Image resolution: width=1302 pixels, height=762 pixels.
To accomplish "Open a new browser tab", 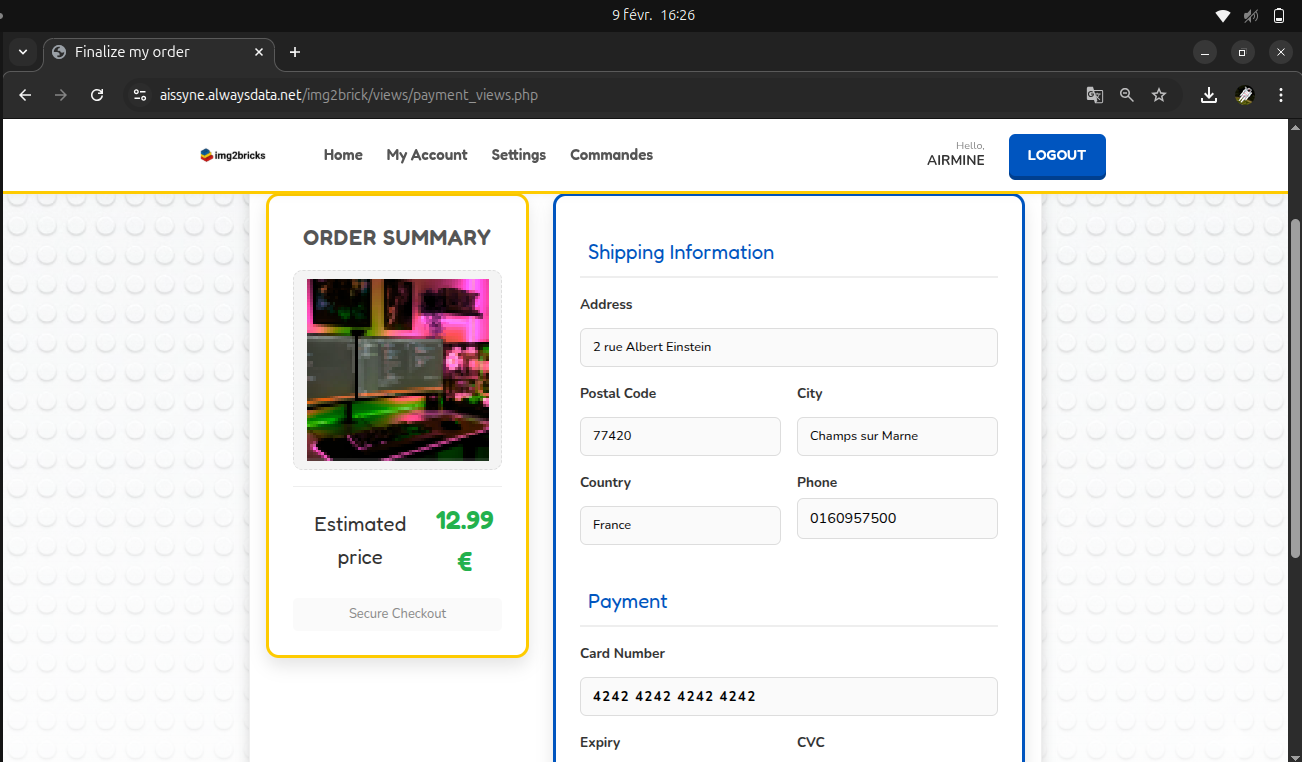I will (294, 52).
